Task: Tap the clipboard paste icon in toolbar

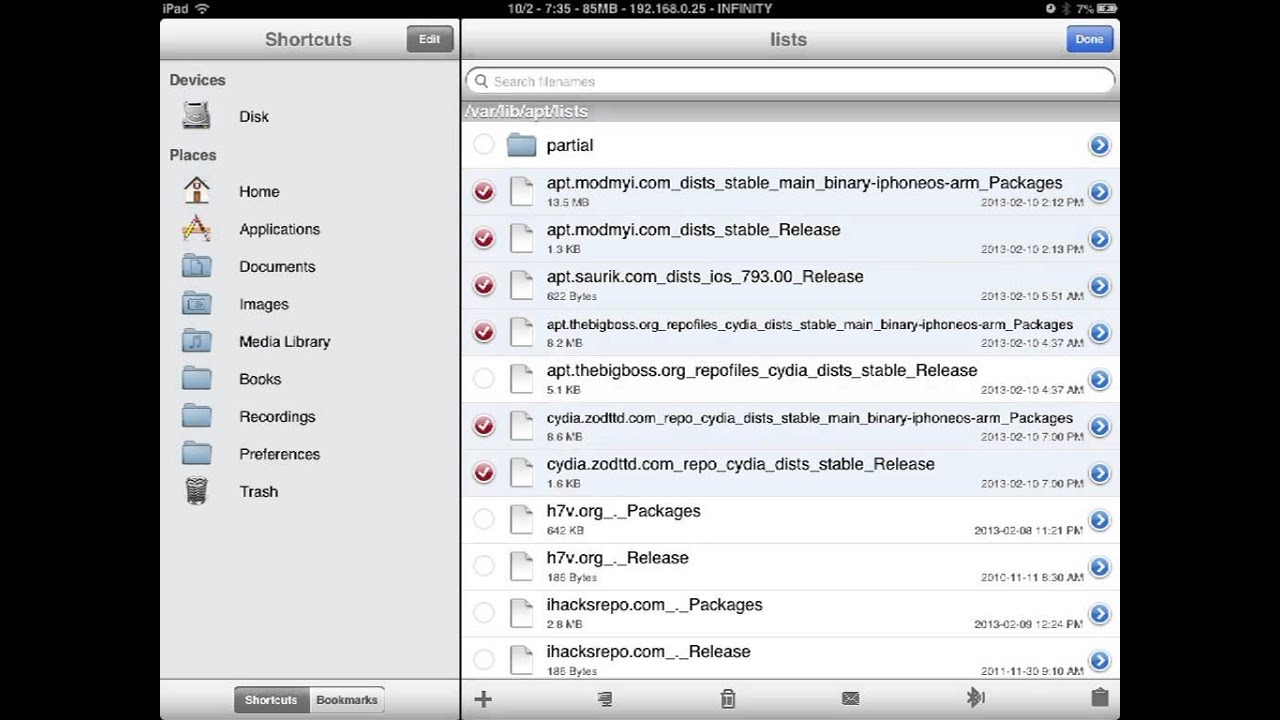Action: point(1099,698)
